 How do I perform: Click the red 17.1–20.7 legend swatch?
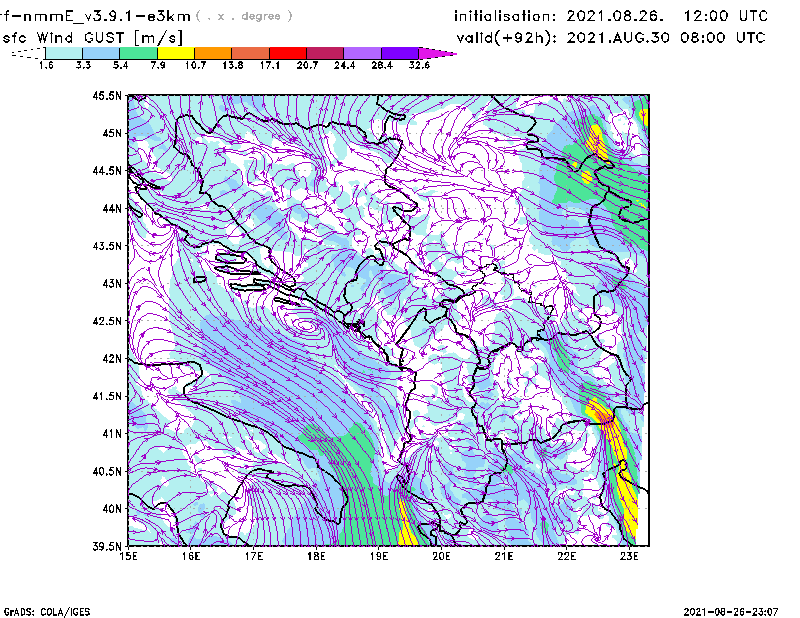[288, 53]
